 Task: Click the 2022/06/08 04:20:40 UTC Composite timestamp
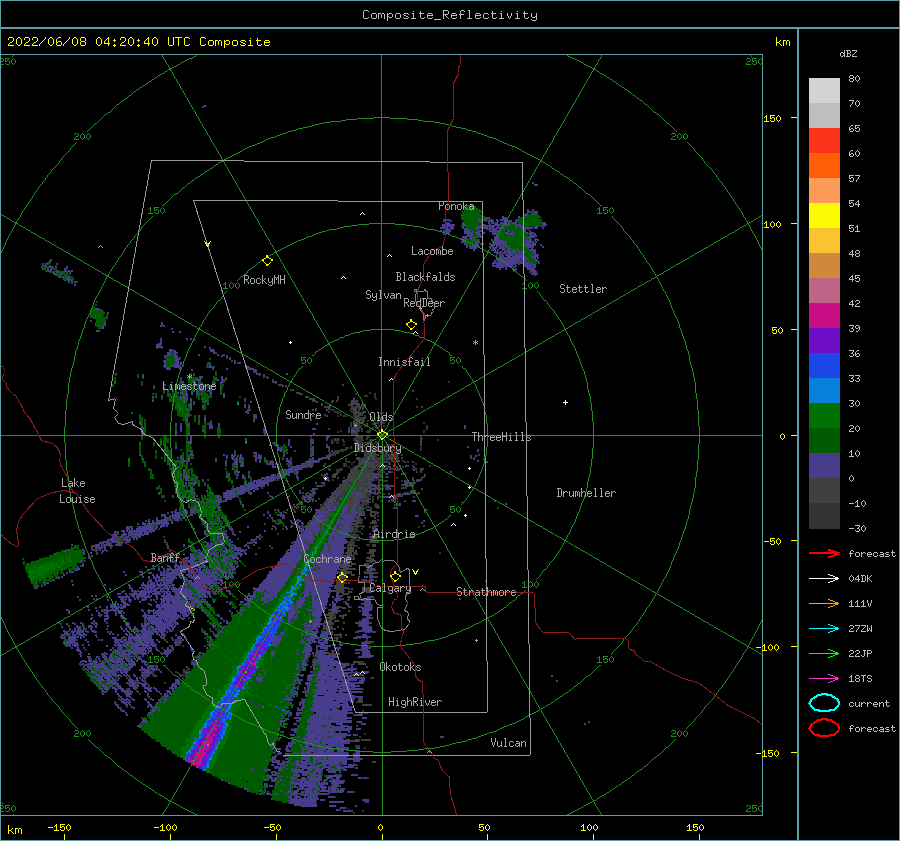click(138, 42)
